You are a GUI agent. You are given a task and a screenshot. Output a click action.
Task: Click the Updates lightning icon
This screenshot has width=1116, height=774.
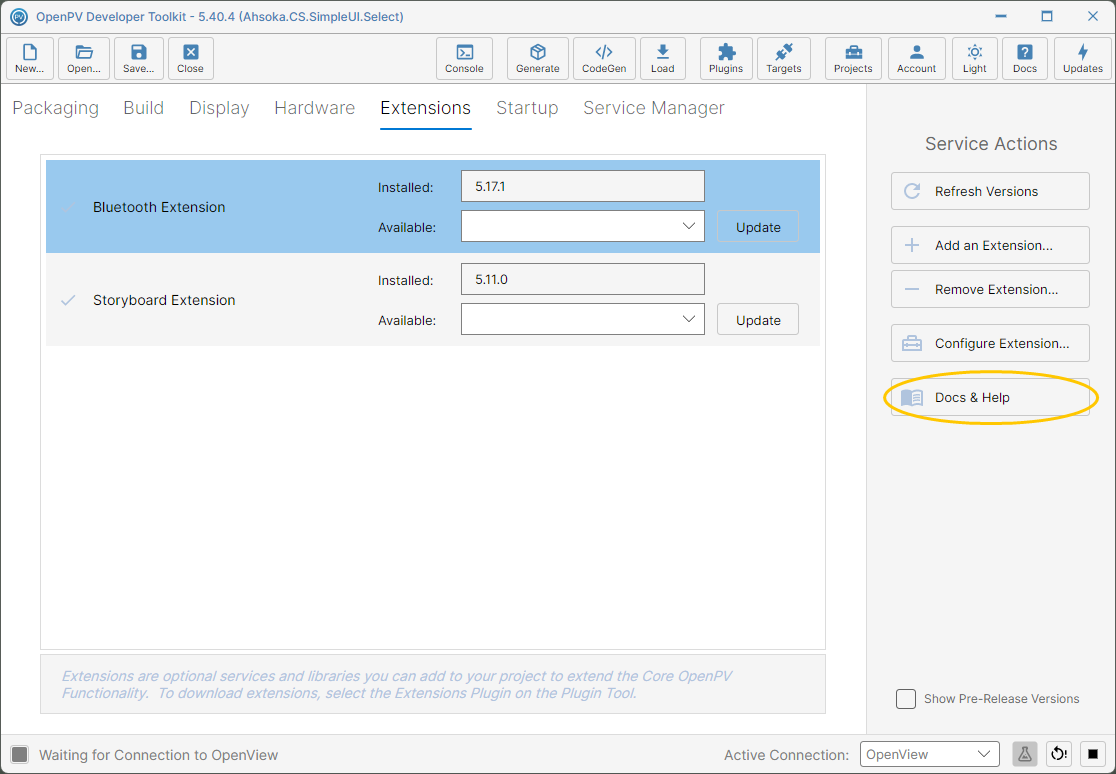coord(1083,58)
